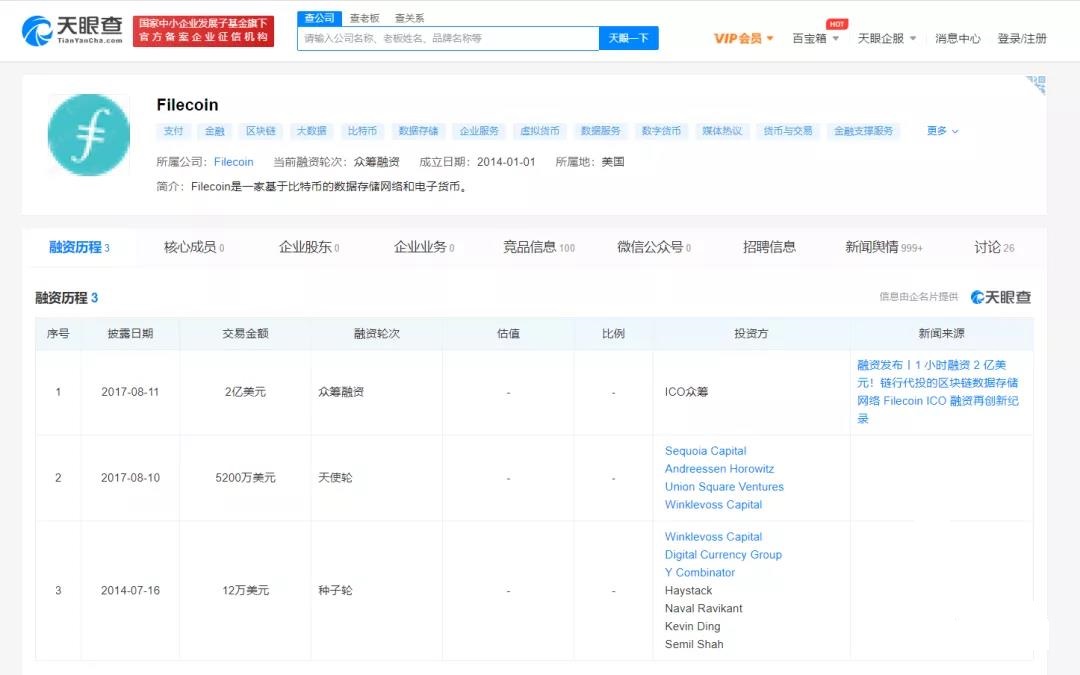
Task: Select the 区块链 tag
Action: (261, 131)
